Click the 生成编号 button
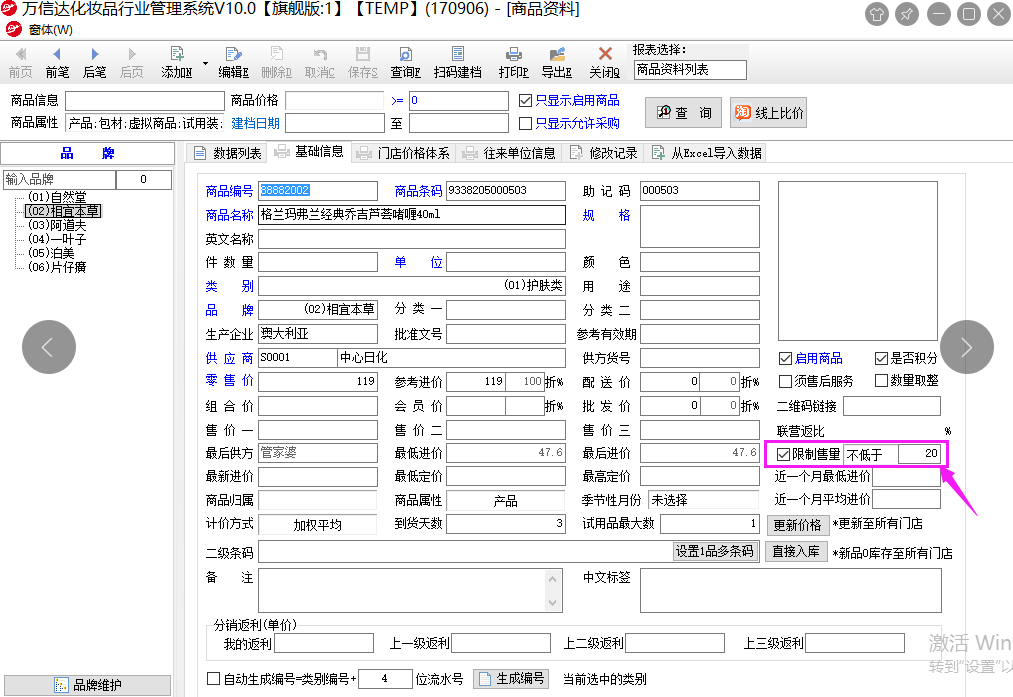This screenshot has width=1013, height=697. coord(511,679)
